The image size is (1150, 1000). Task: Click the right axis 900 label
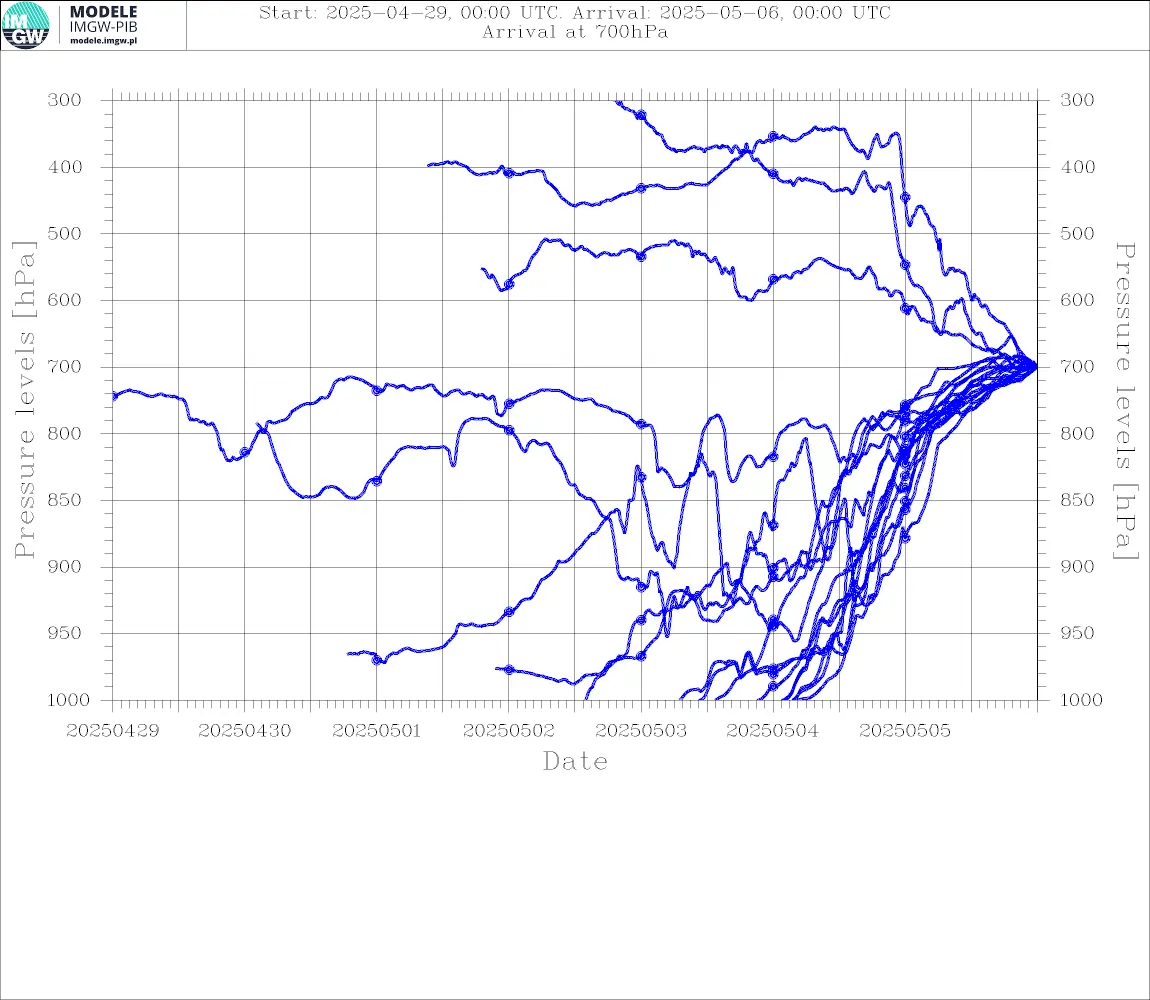(1077, 567)
